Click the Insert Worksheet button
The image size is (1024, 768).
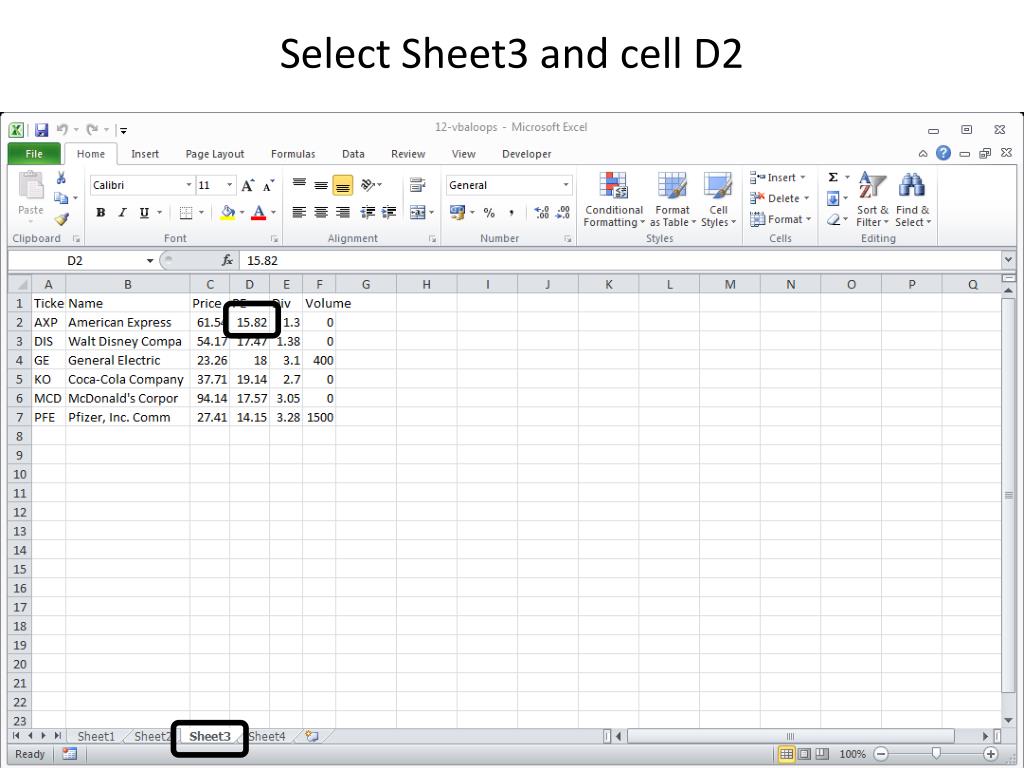tap(312, 736)
